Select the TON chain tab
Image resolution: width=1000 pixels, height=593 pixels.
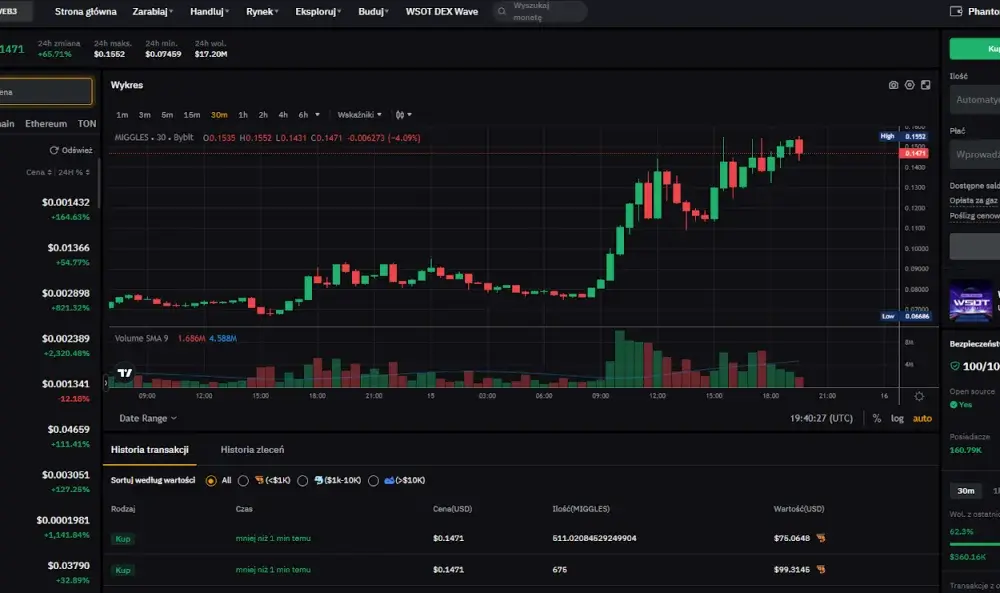87,124
